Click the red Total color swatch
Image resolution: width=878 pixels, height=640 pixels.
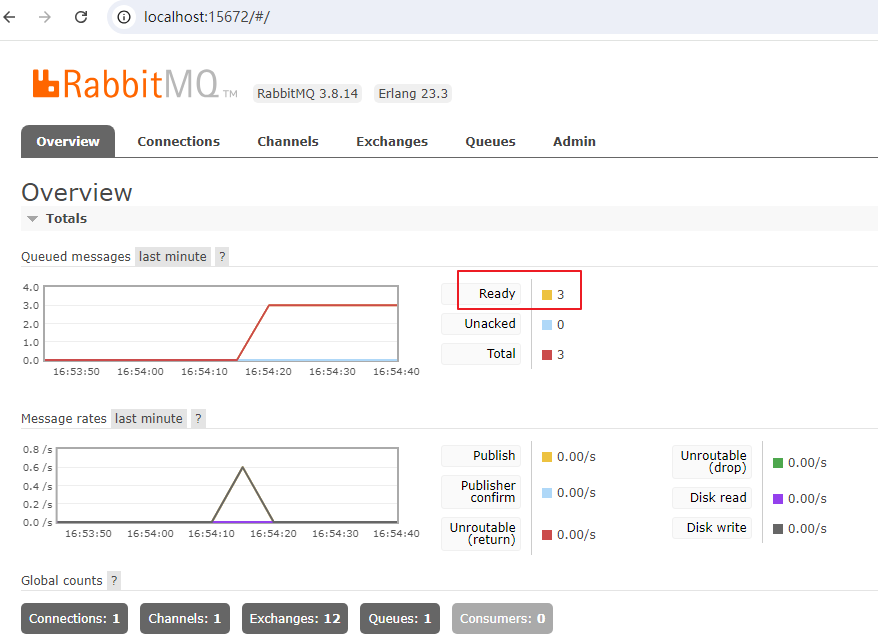[x=547, y=354]
